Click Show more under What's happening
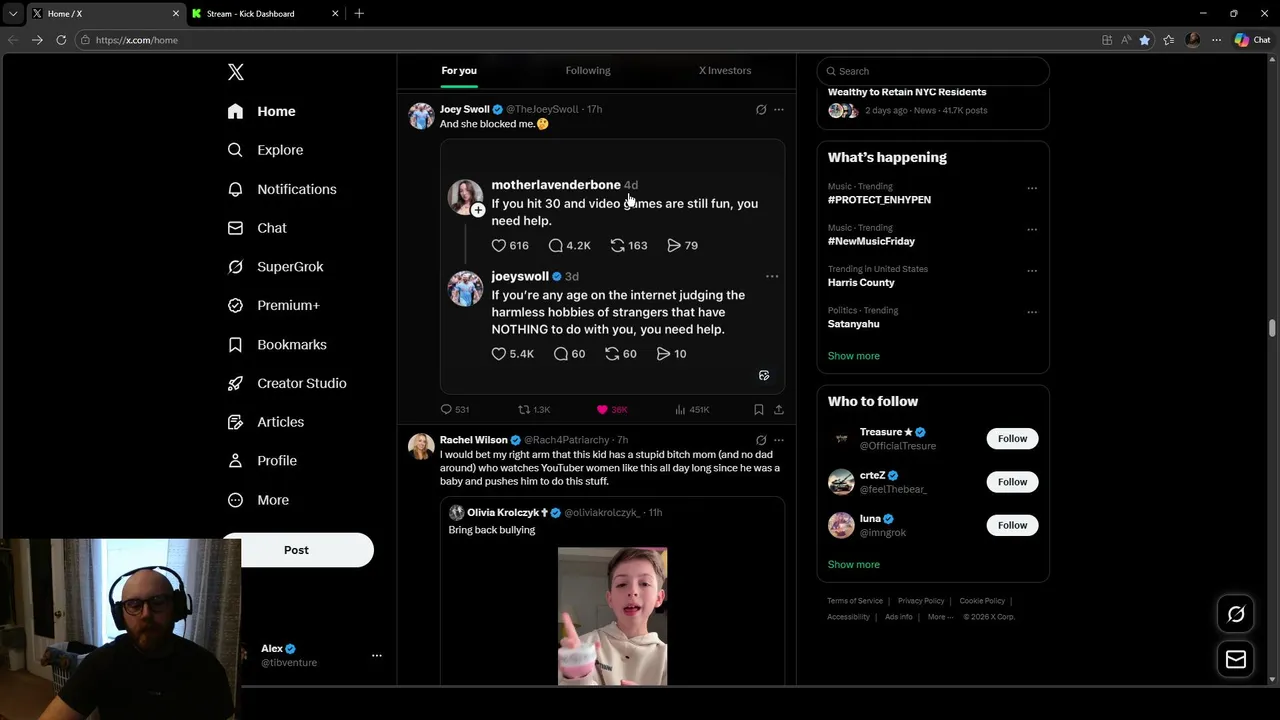Viewport: 1280px width, 720px height. point(853,356)
